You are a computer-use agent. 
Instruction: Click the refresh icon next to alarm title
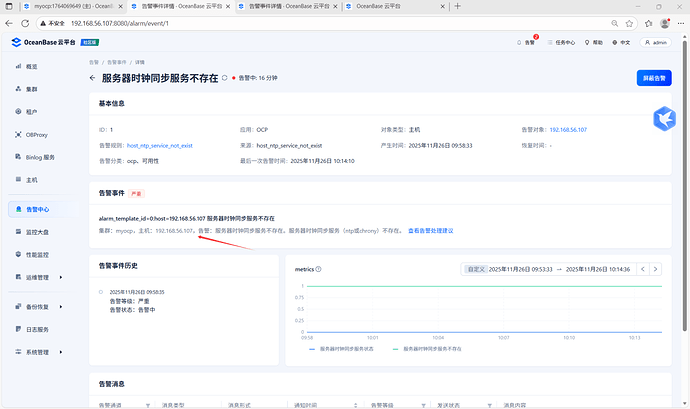click(225, 77)
